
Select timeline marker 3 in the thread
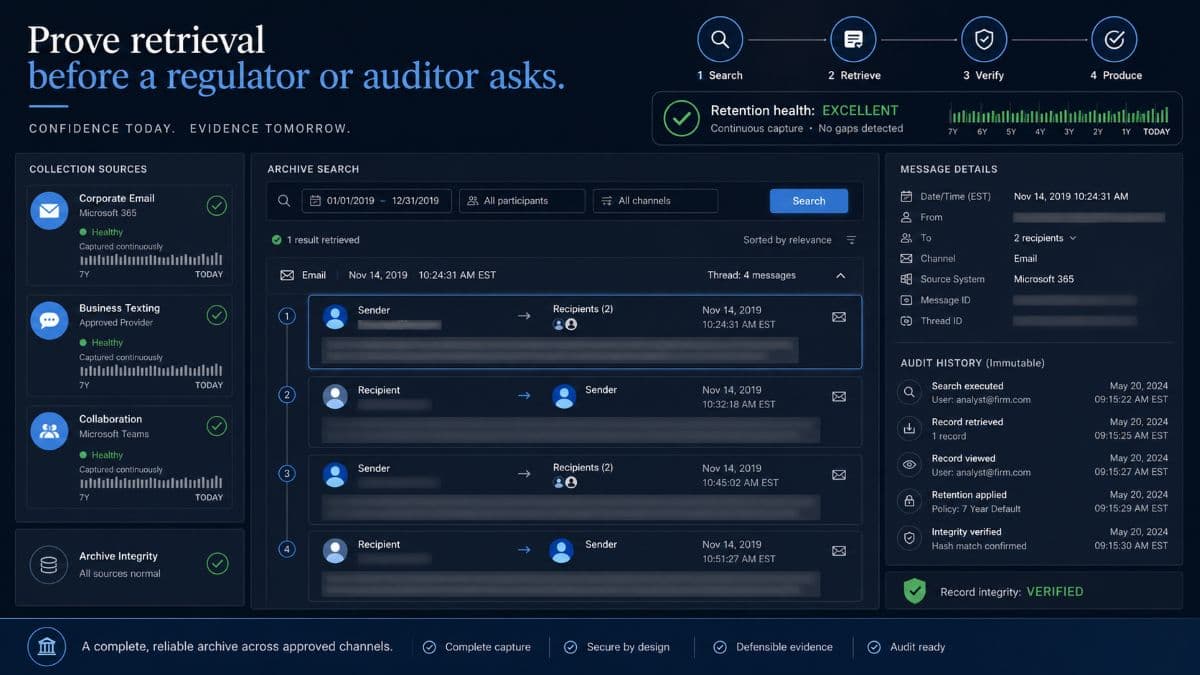pyautogui.click(x=287, y=474)
